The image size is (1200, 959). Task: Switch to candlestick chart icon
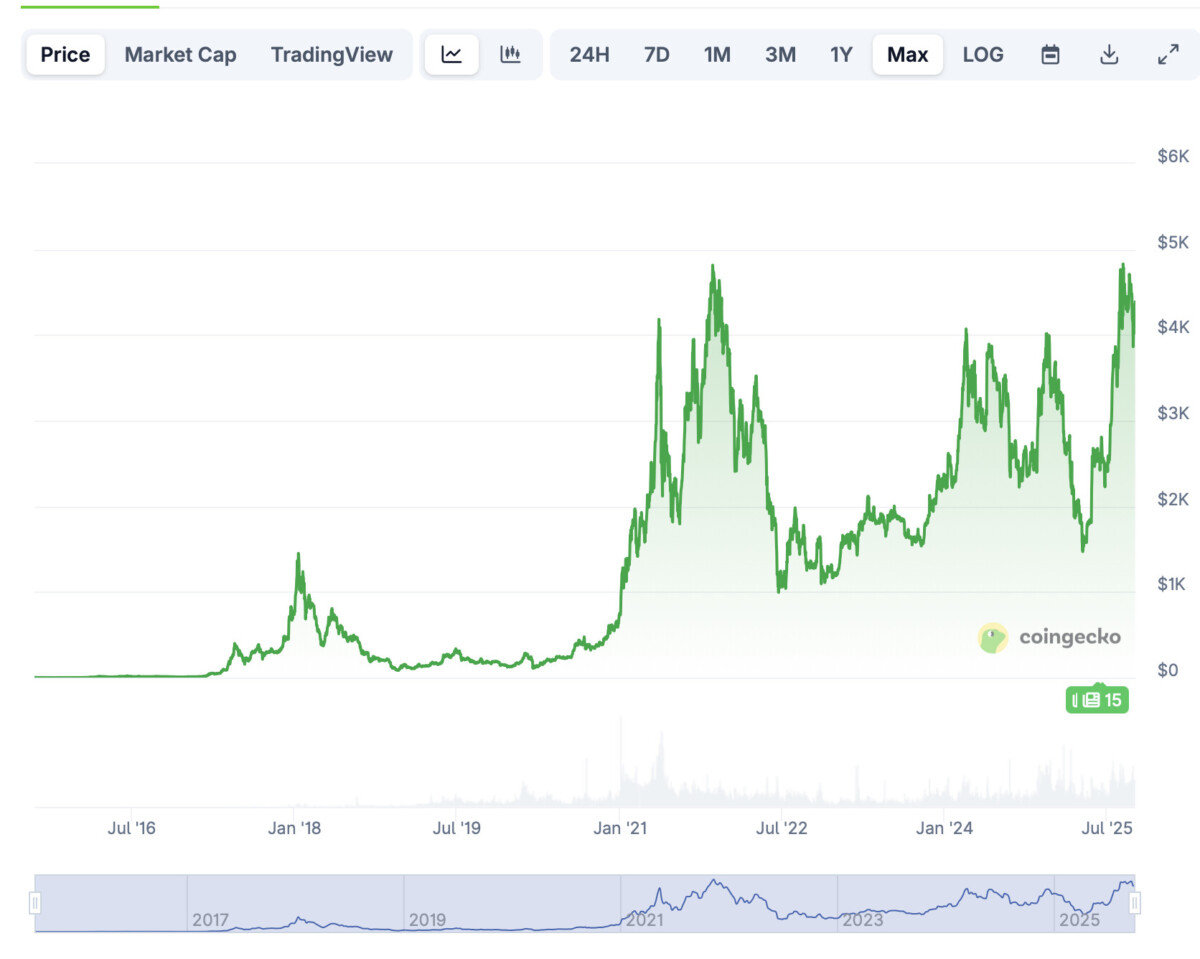pyautogui.click(x=511, y=54)
